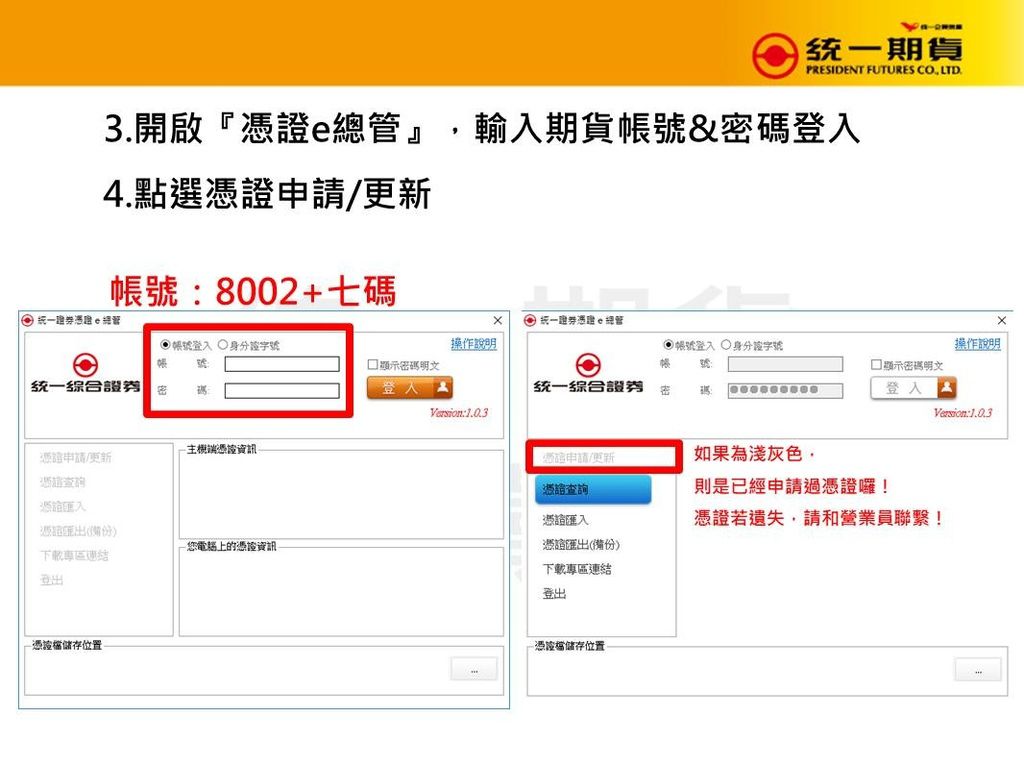This screenshot has height=766, width=1024.
Task: Tick 顯示密碼明文 checkbox in the blank-login window
Action: [373, 364]
